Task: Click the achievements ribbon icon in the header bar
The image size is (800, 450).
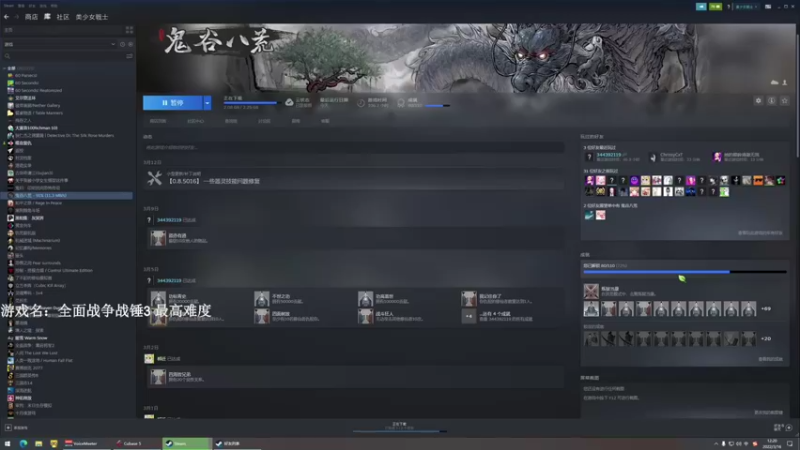Action: point(401,103)
